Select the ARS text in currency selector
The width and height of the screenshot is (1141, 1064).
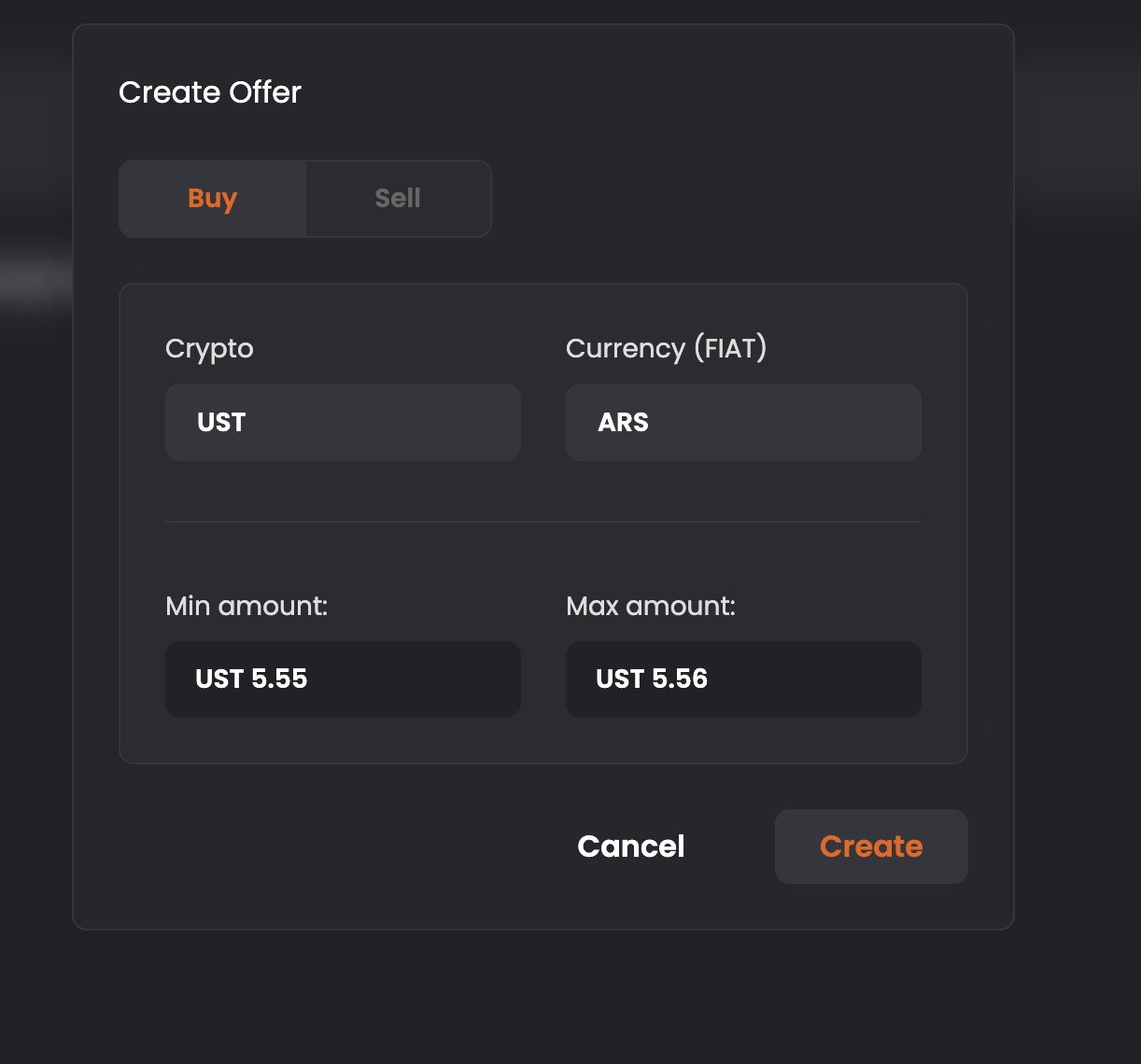(x=623, y=422)
